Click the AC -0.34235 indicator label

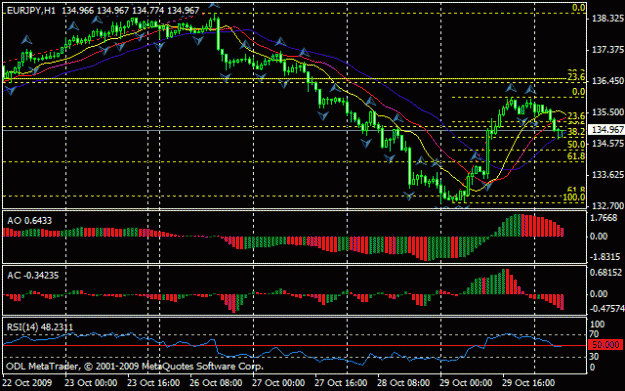(33, 275)
